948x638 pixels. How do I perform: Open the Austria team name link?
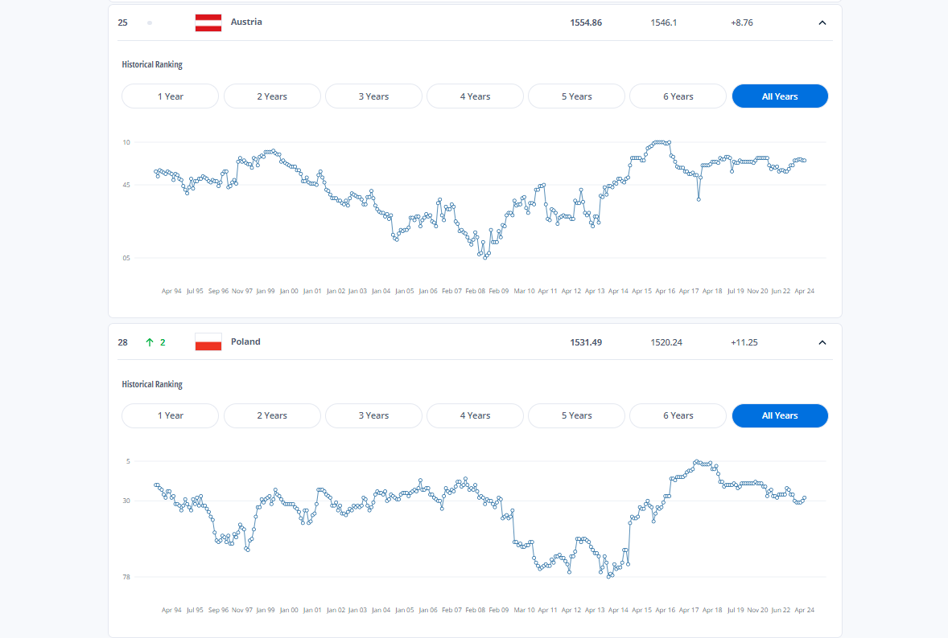(246, 22)
